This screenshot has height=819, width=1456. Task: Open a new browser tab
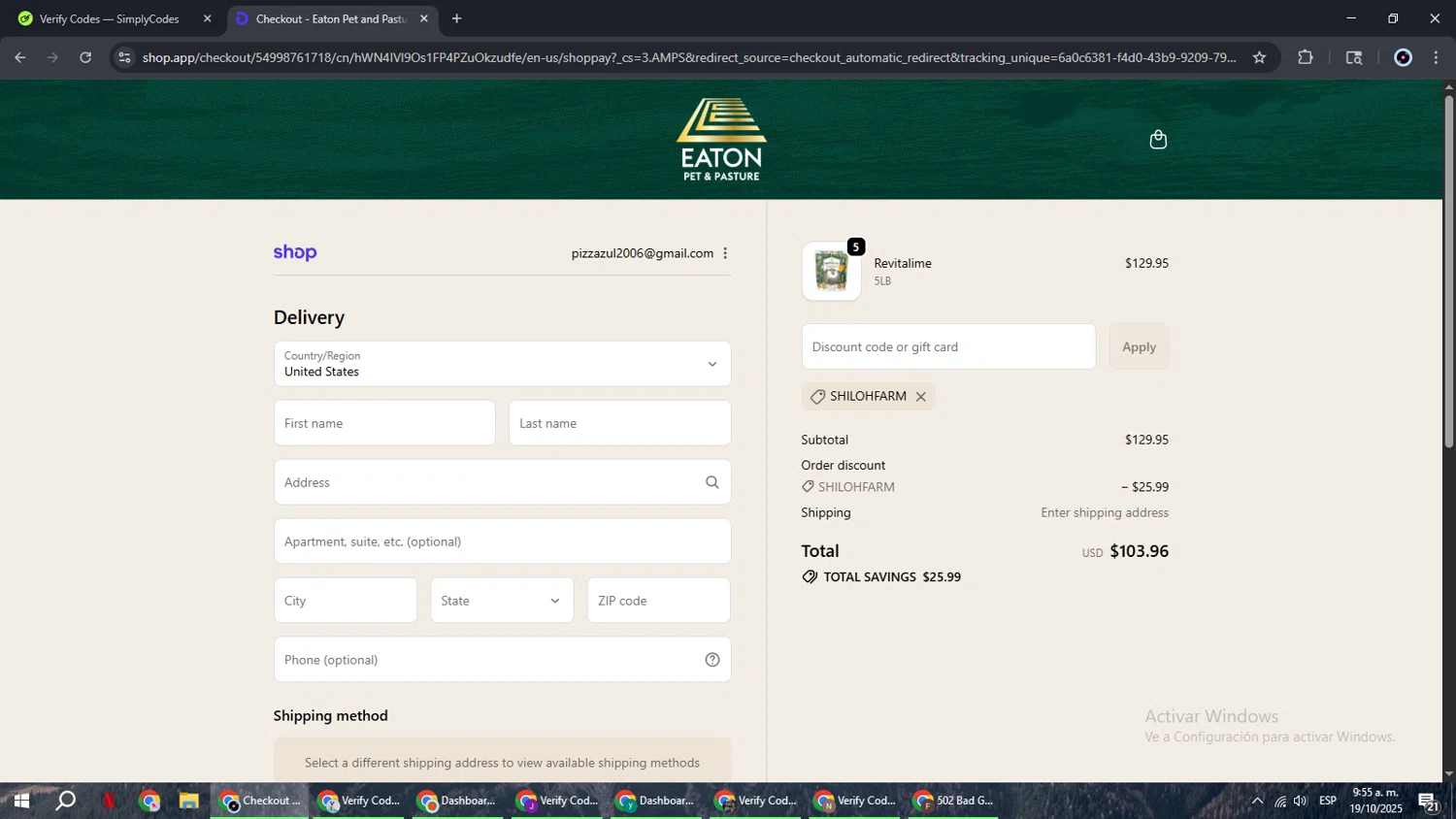[x=456, y=18]
